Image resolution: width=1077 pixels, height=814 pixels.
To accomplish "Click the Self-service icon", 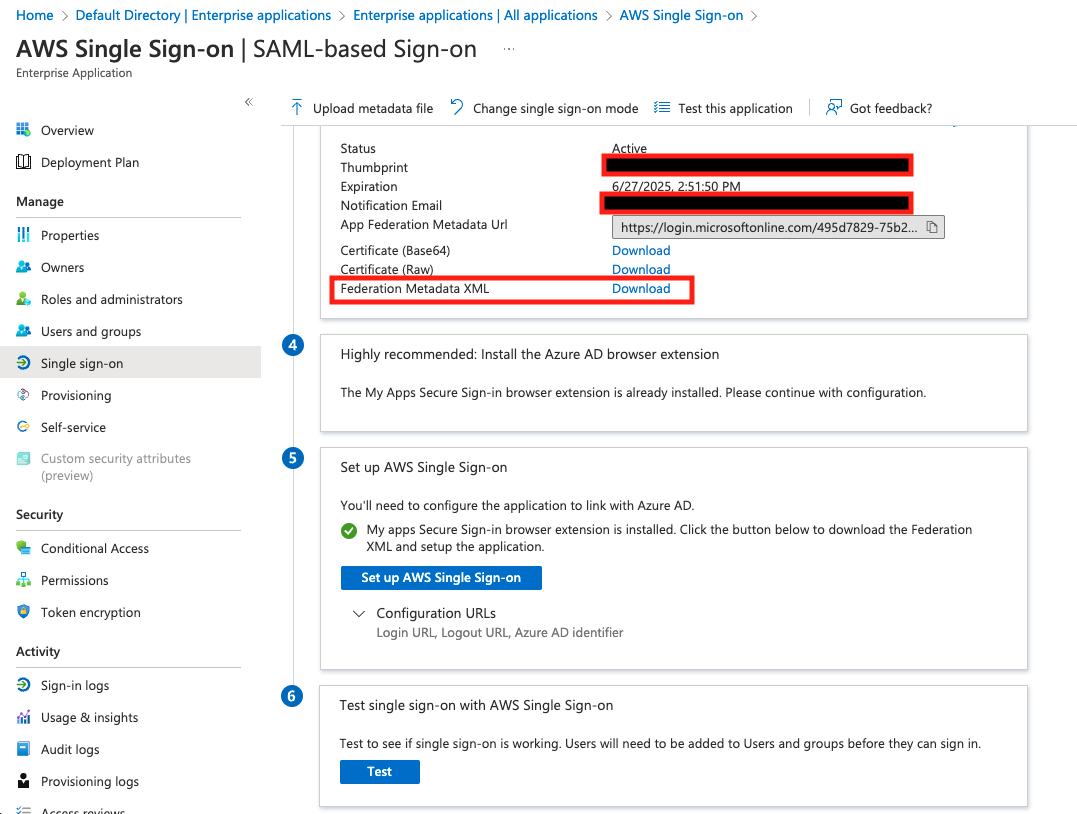I will [x=23, y=427].
